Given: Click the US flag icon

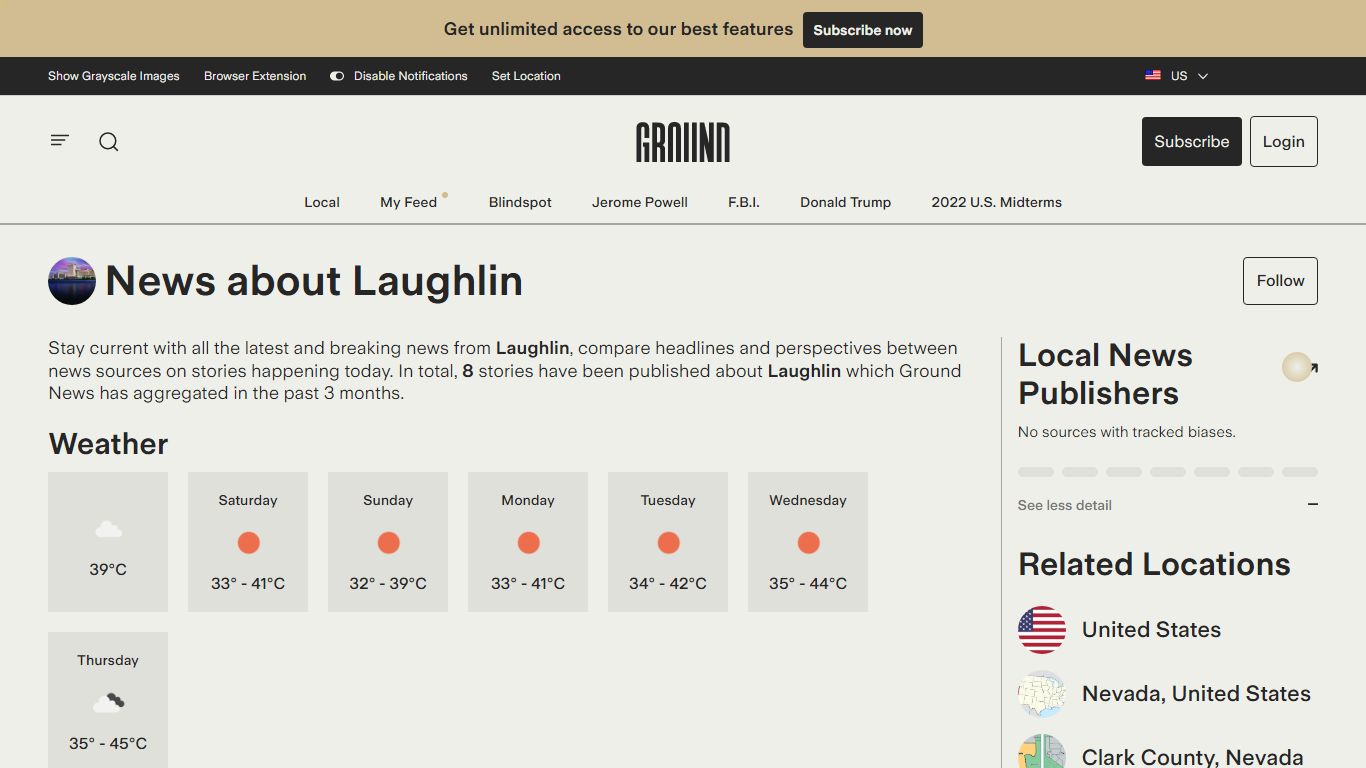Looking at the screenshot, I should pos(1153,76).
